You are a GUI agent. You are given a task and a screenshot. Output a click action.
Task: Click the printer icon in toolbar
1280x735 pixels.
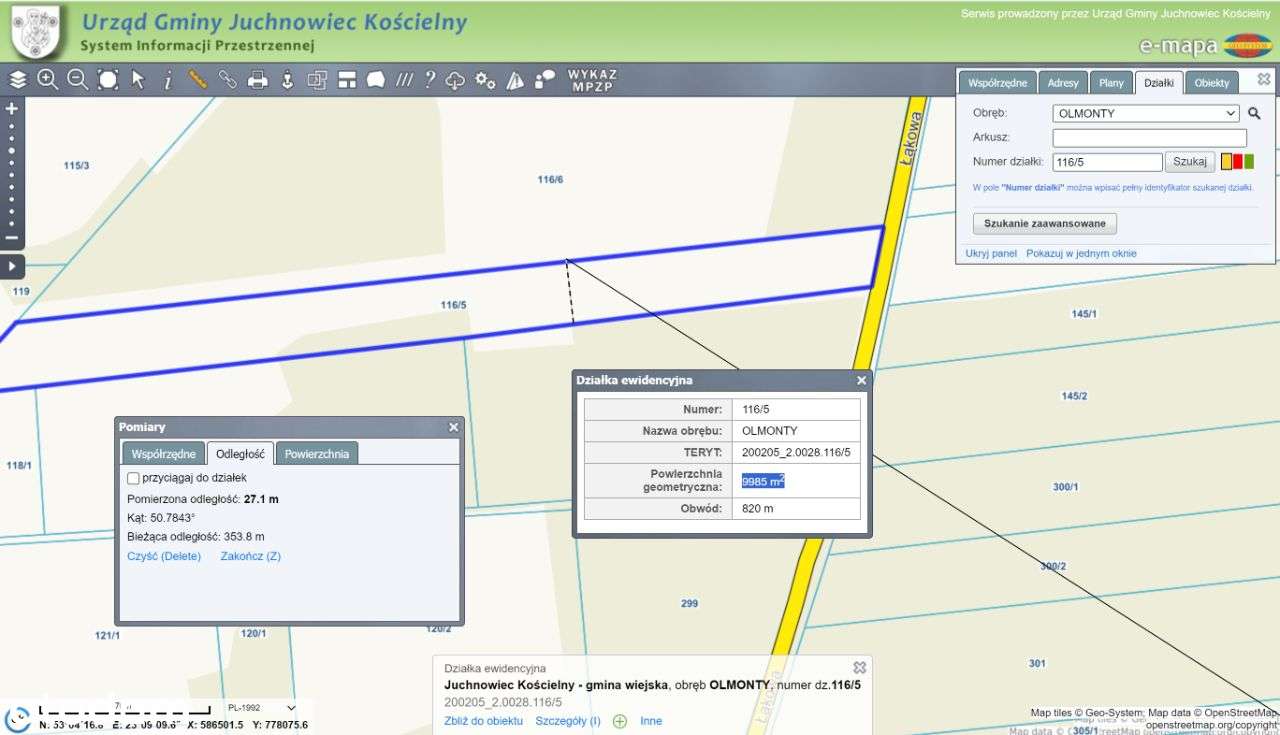click(x=257, y=80)
